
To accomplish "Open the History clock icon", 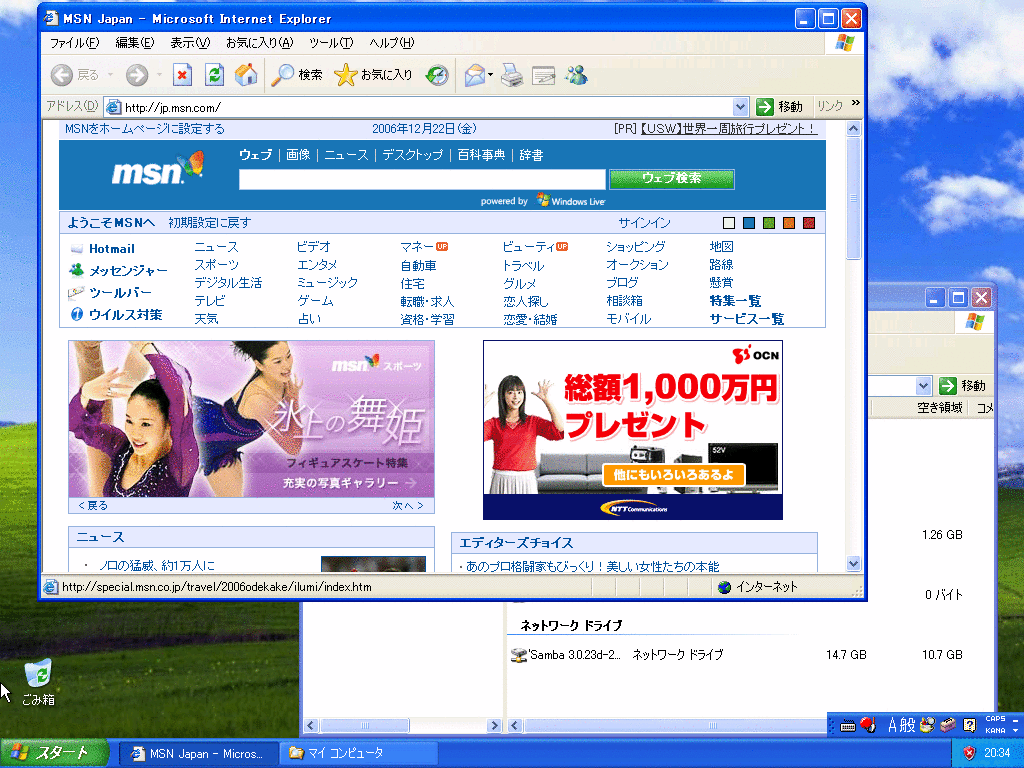I will 437,75.
